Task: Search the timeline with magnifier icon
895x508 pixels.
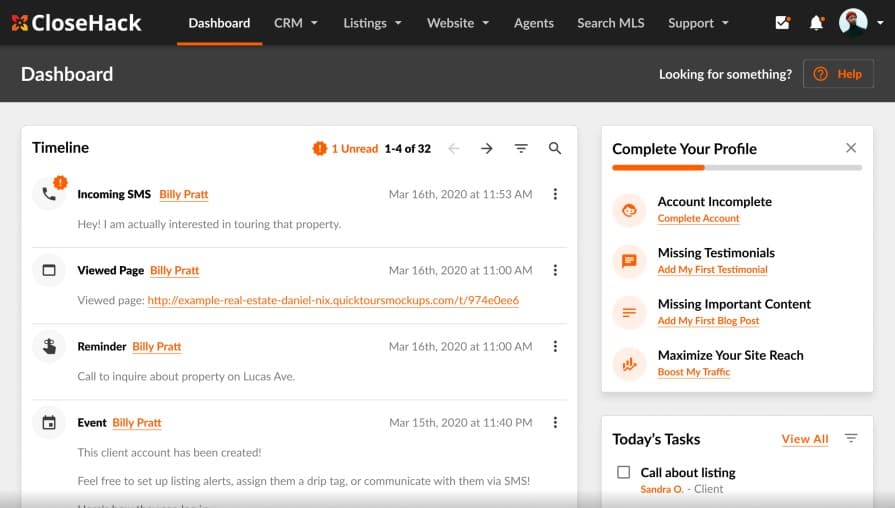Action: tap(555, 148)
